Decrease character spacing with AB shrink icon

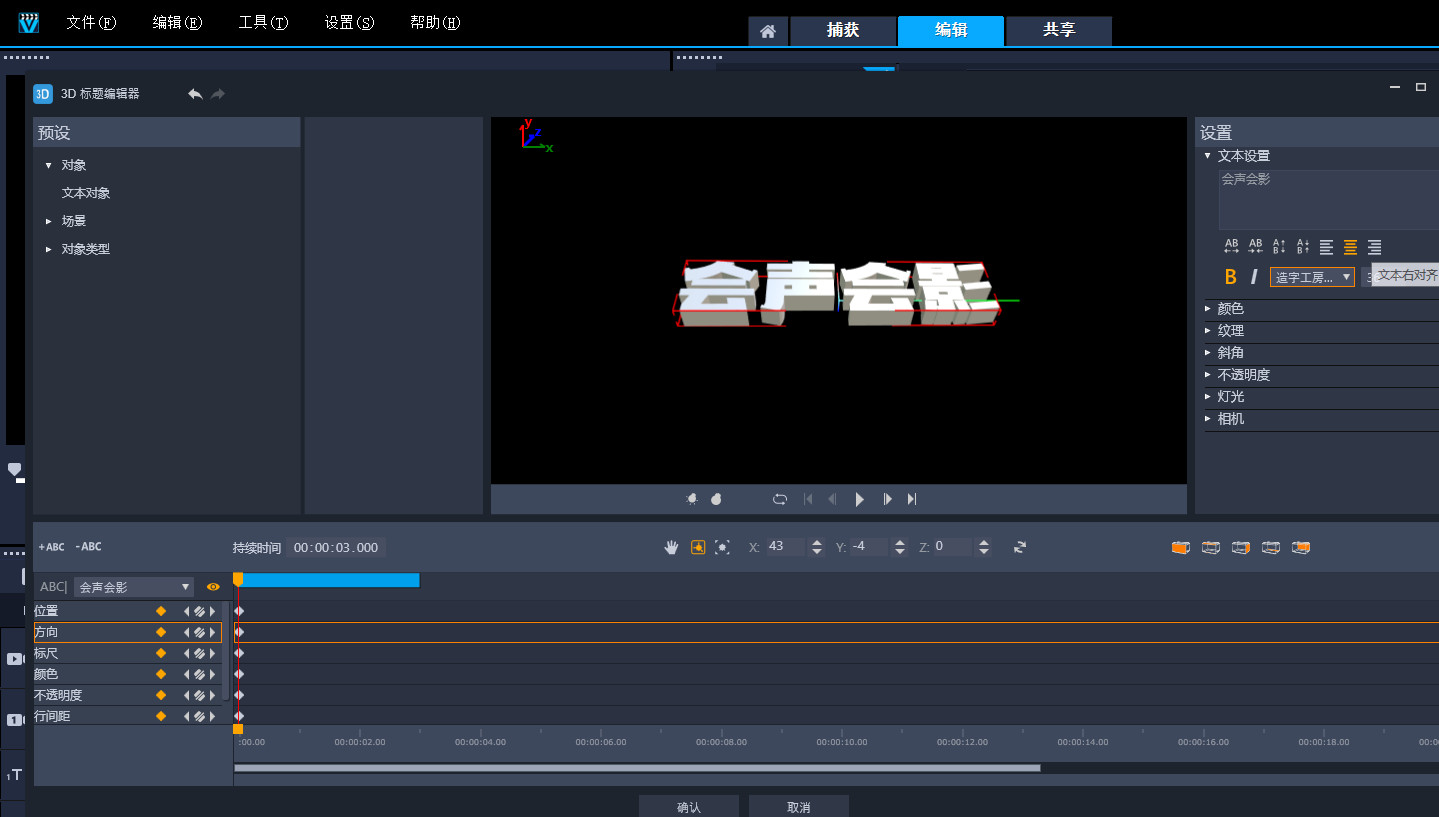[1255, 246]
